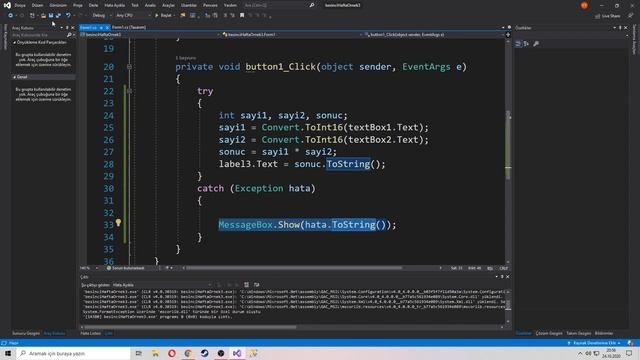Screen dimensions: 640x360
Task: Click the search magnifier in title bar
Action: pos(312,5)
